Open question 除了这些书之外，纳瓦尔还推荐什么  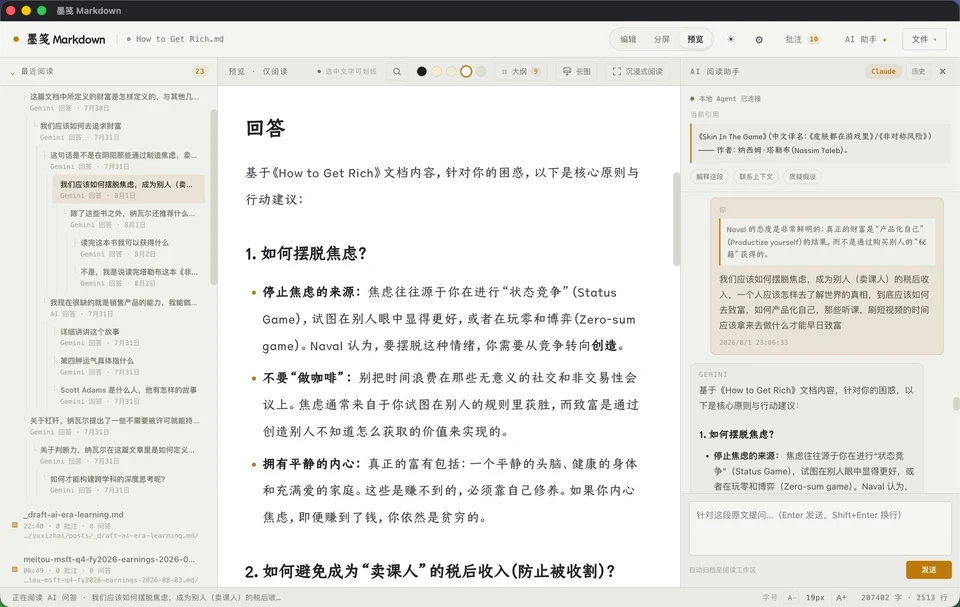135,219
